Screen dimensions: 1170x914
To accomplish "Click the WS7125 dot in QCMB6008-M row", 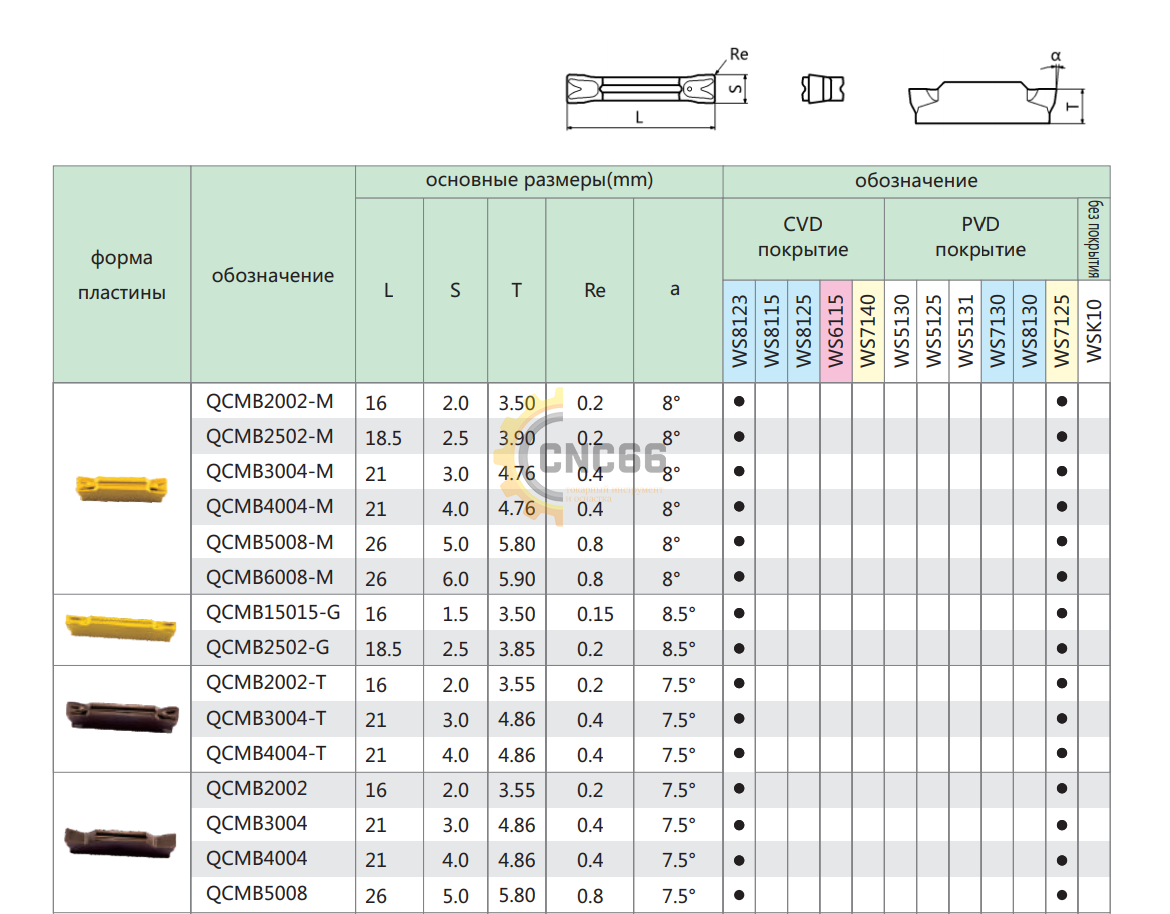I will pos(1062,577).
